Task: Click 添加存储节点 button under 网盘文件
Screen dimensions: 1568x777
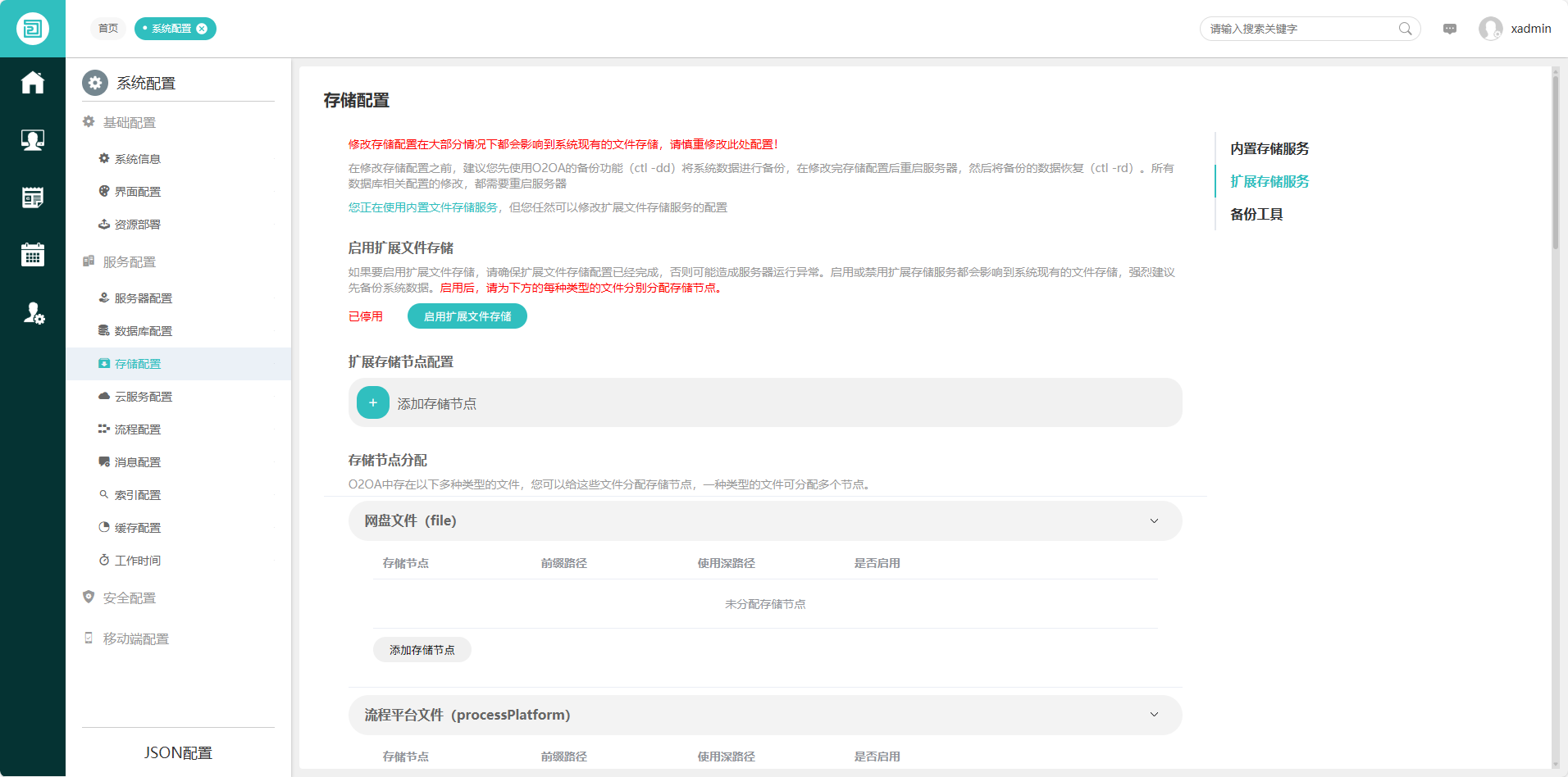Action: point(422,650)
